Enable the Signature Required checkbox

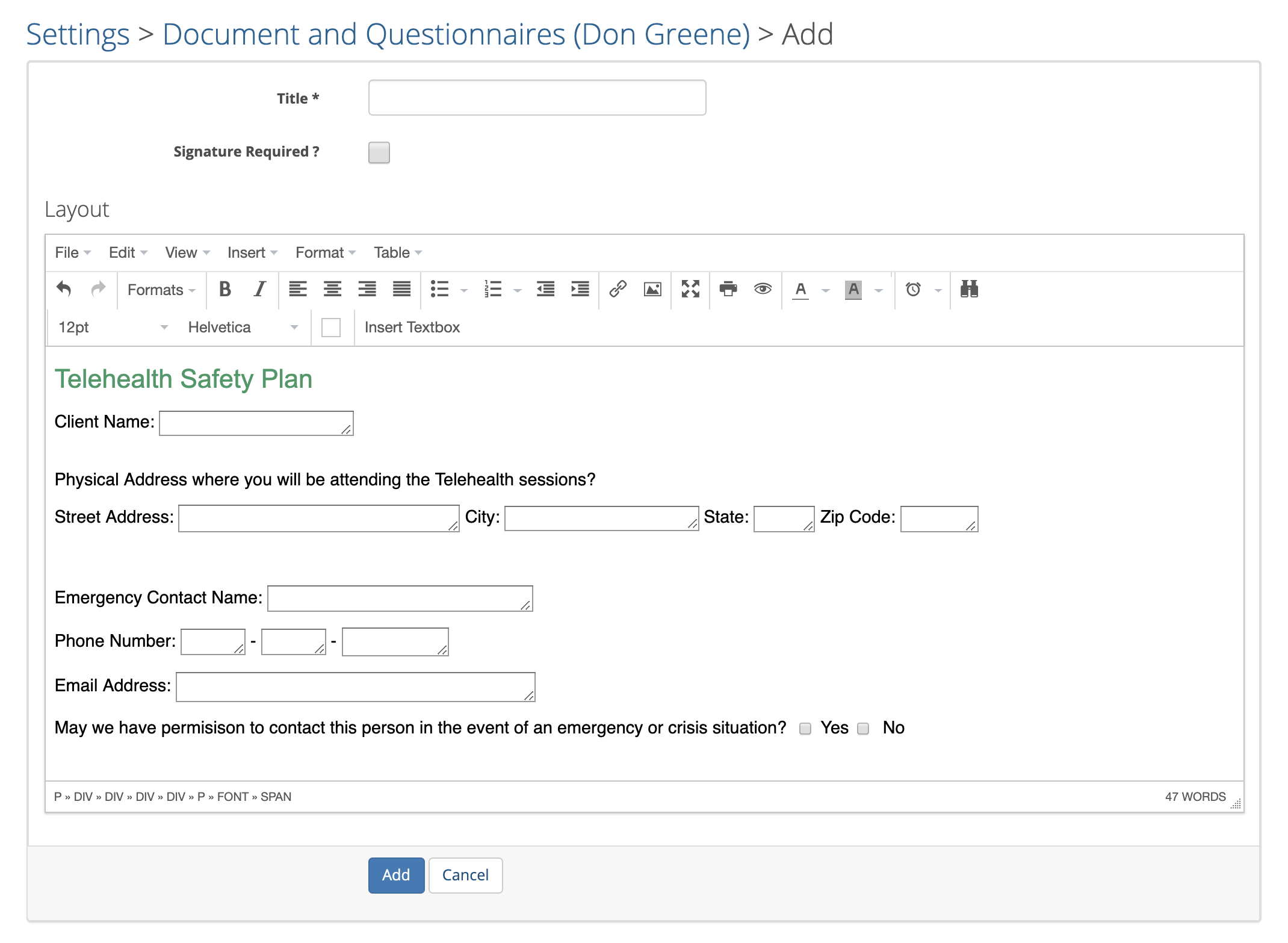379,154
